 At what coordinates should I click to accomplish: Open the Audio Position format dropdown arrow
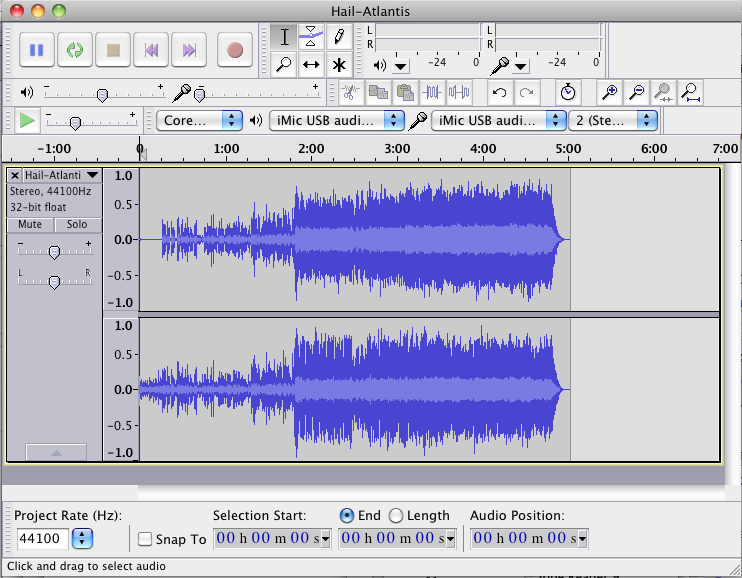point(583,539)
